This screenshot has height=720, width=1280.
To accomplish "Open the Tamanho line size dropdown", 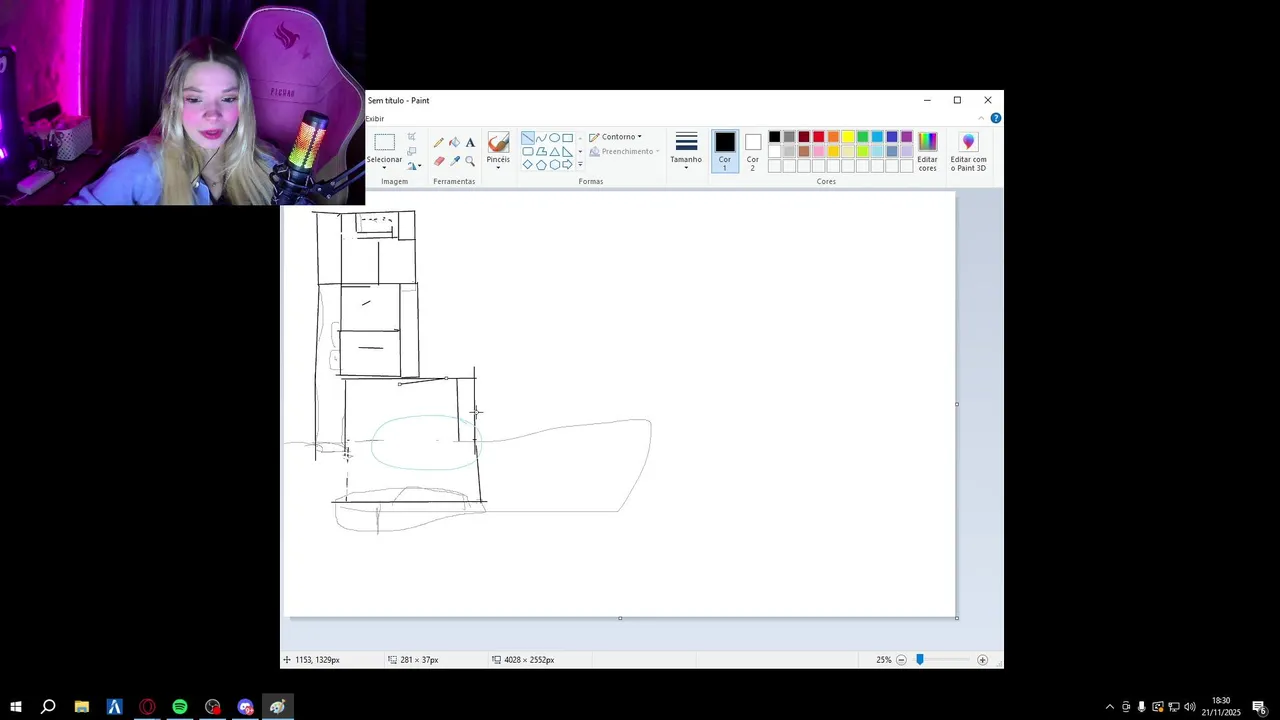I will point(686,150).
